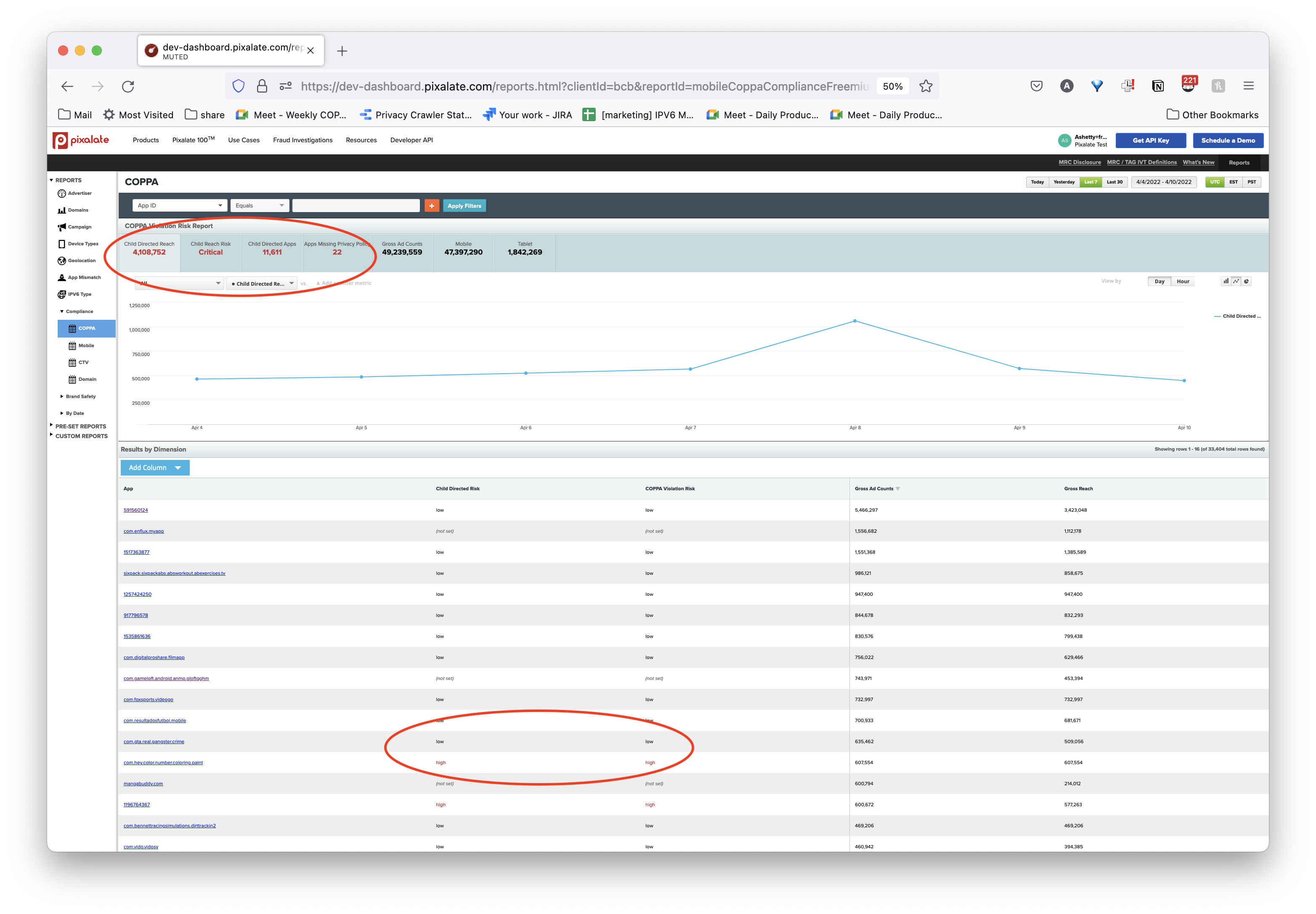Switch timezone to UTC
The height and width of the screenshot is (914, 1316).
coord(1215,182)
